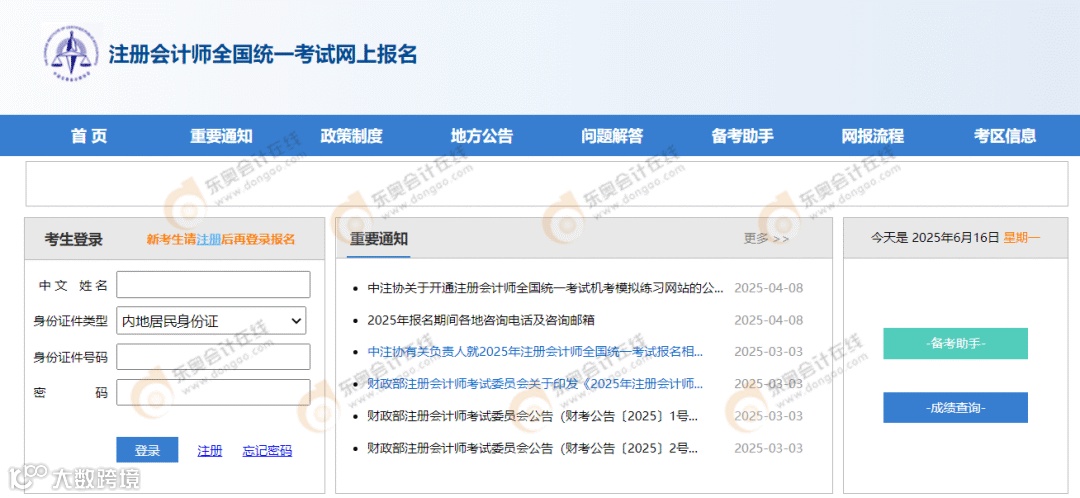Open the 重要通知 navigation tab

pyautogui.click(x=222, y=136)
